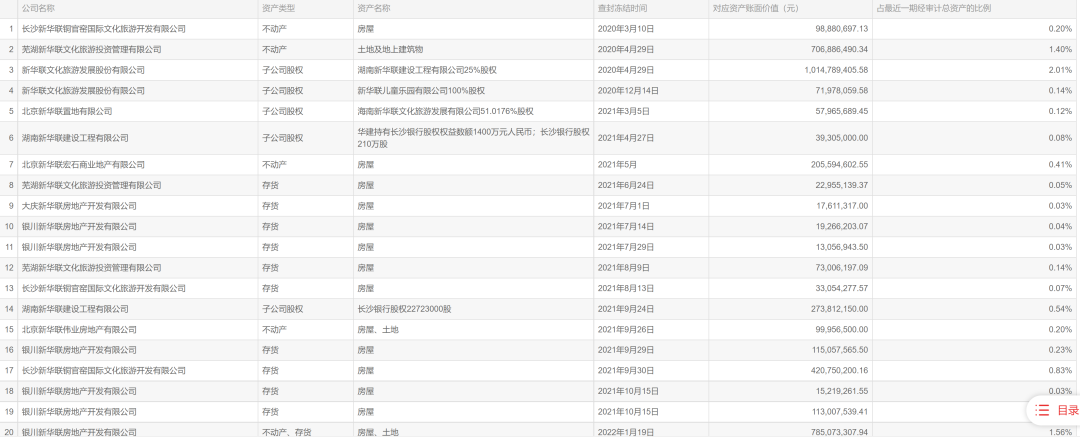Click the 长沙银行股权权益 asset description in row 6

(473, 138)
